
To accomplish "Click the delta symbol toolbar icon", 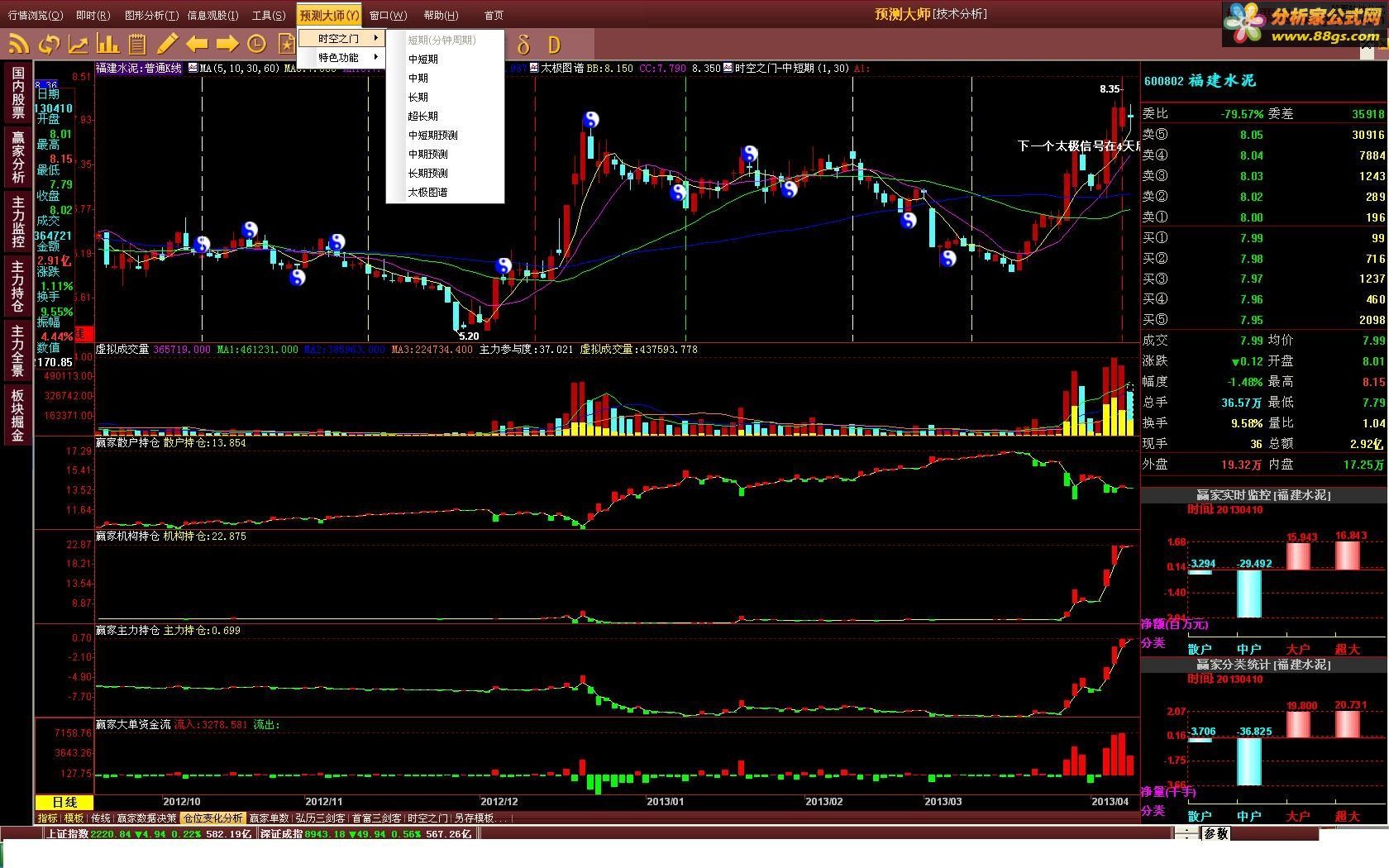I will pos(523,45).
